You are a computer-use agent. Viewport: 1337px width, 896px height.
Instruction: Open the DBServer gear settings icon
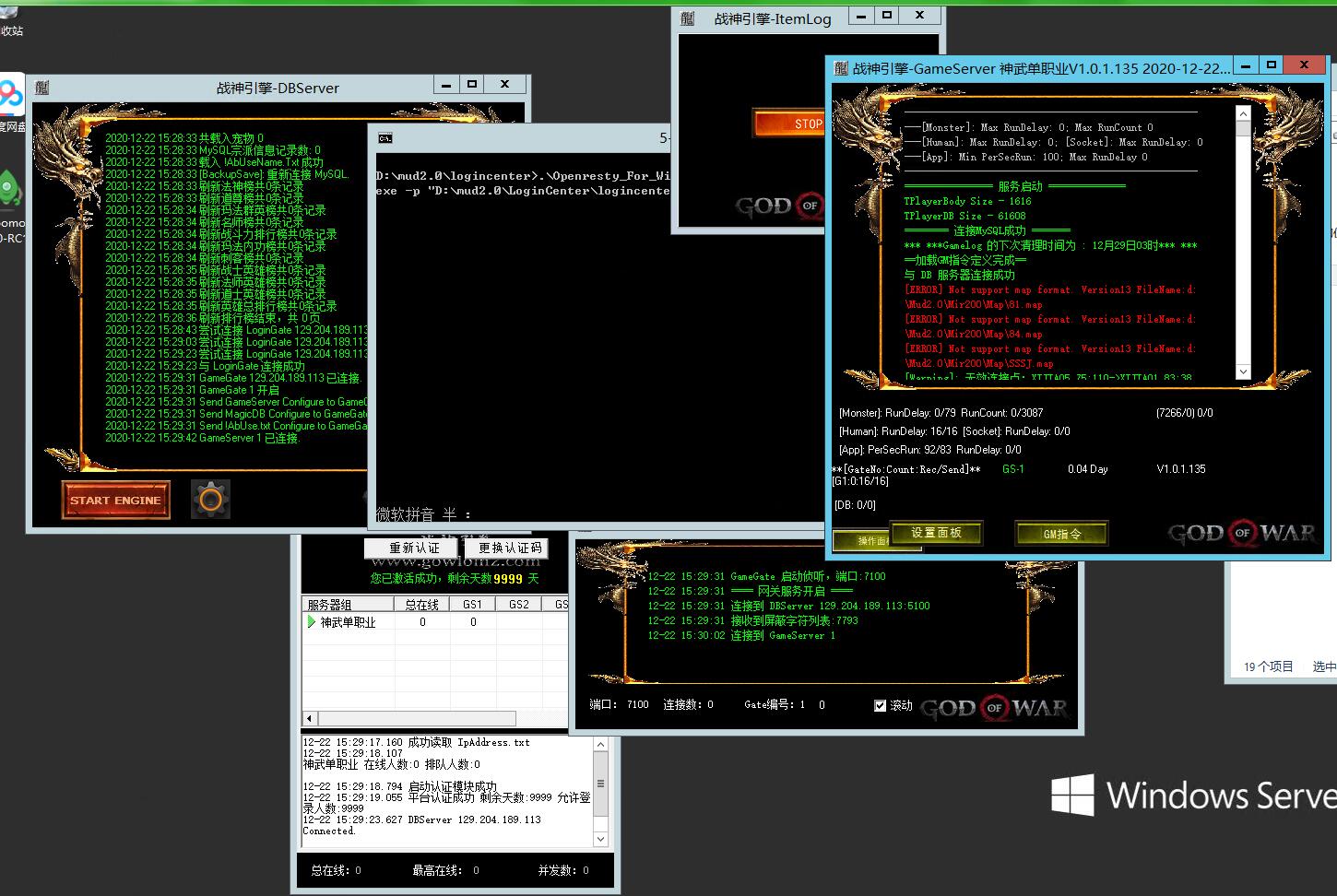(210, 500)
